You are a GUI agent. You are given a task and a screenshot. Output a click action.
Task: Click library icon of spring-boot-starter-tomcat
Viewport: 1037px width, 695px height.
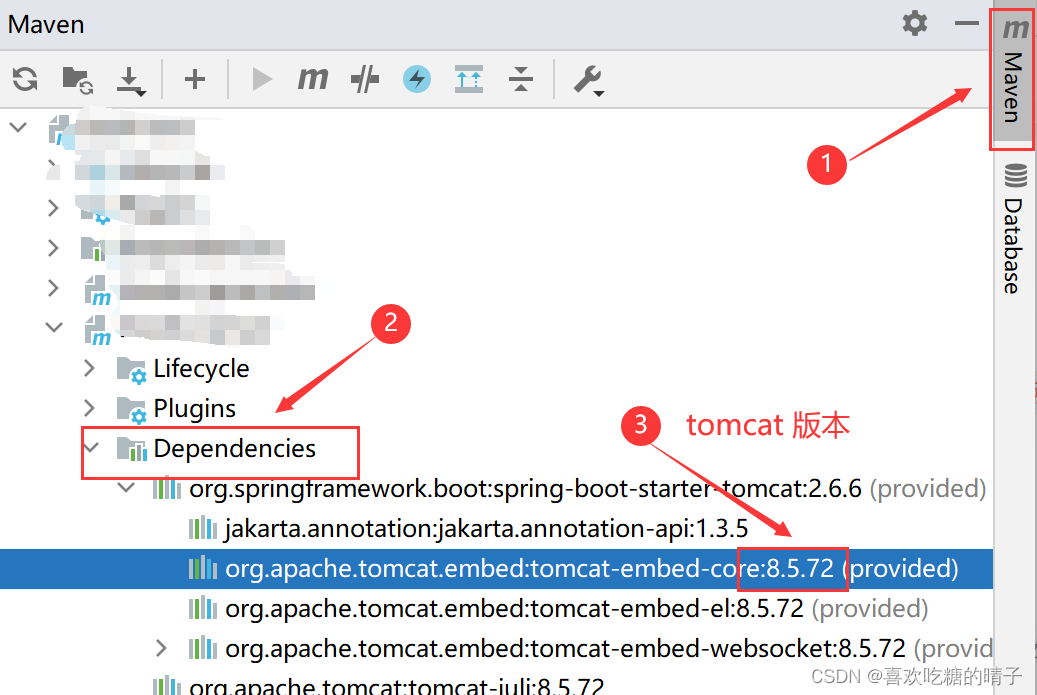(167, 489)
